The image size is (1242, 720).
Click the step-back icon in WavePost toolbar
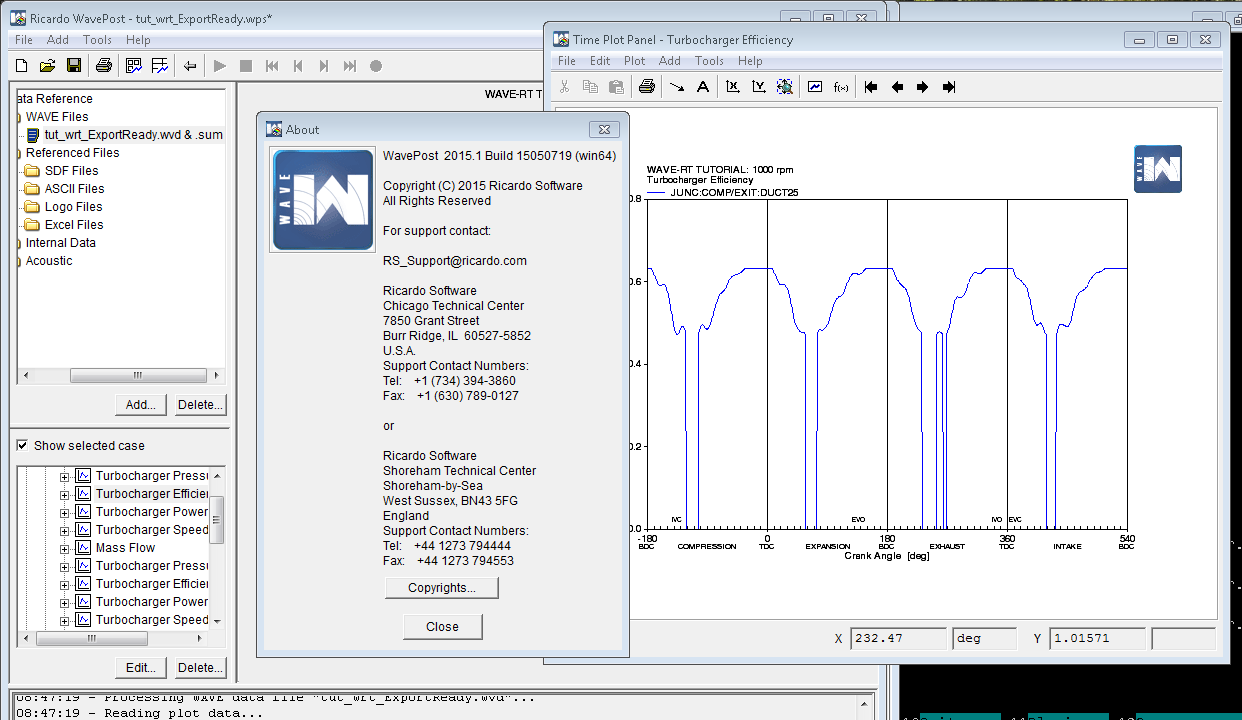298,66
